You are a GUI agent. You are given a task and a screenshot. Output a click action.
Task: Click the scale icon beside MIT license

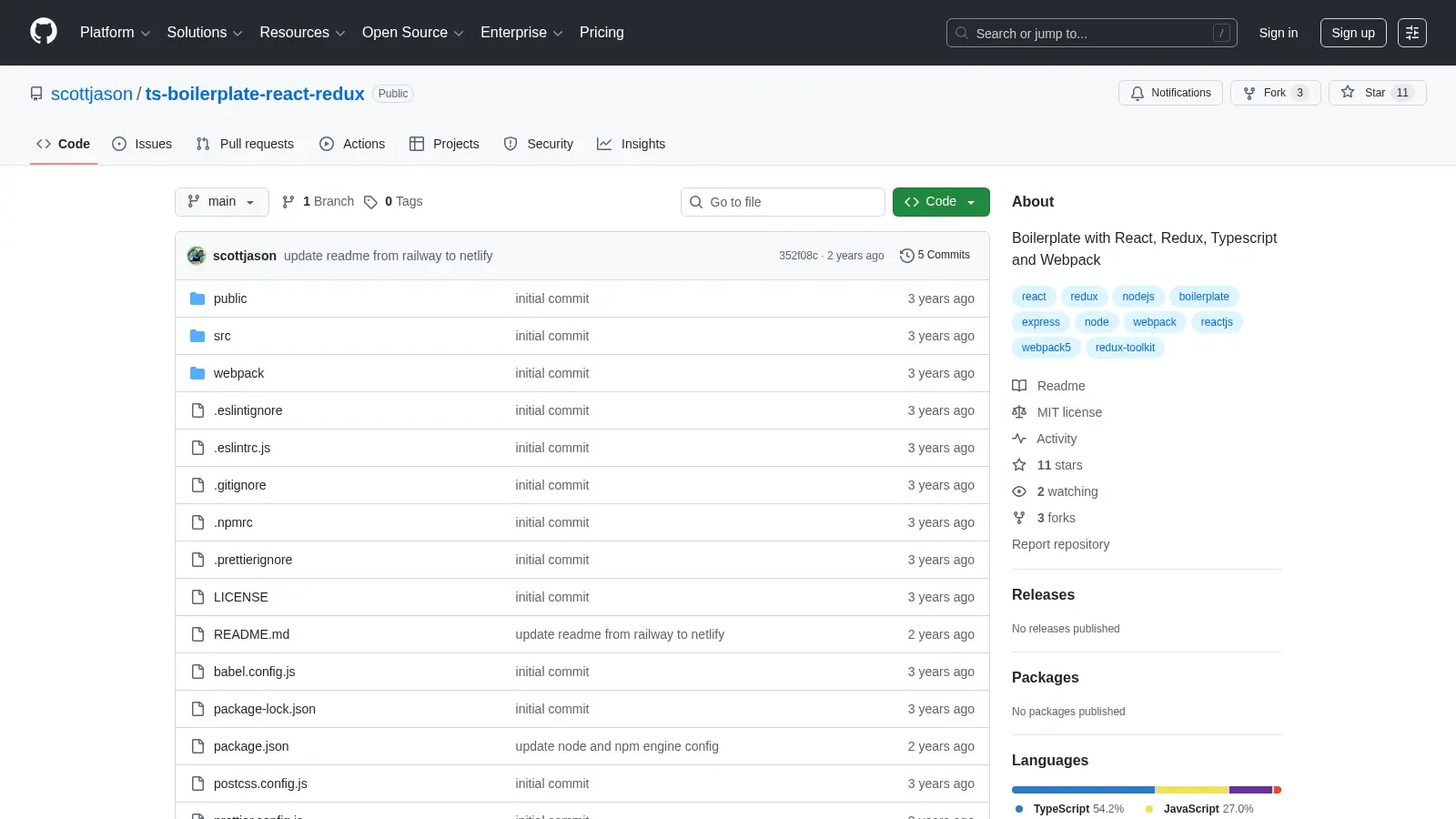click(x=1019, y=412)
